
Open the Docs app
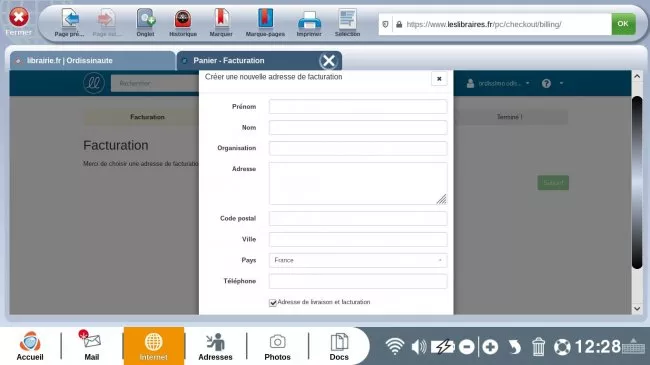point(339,346)
